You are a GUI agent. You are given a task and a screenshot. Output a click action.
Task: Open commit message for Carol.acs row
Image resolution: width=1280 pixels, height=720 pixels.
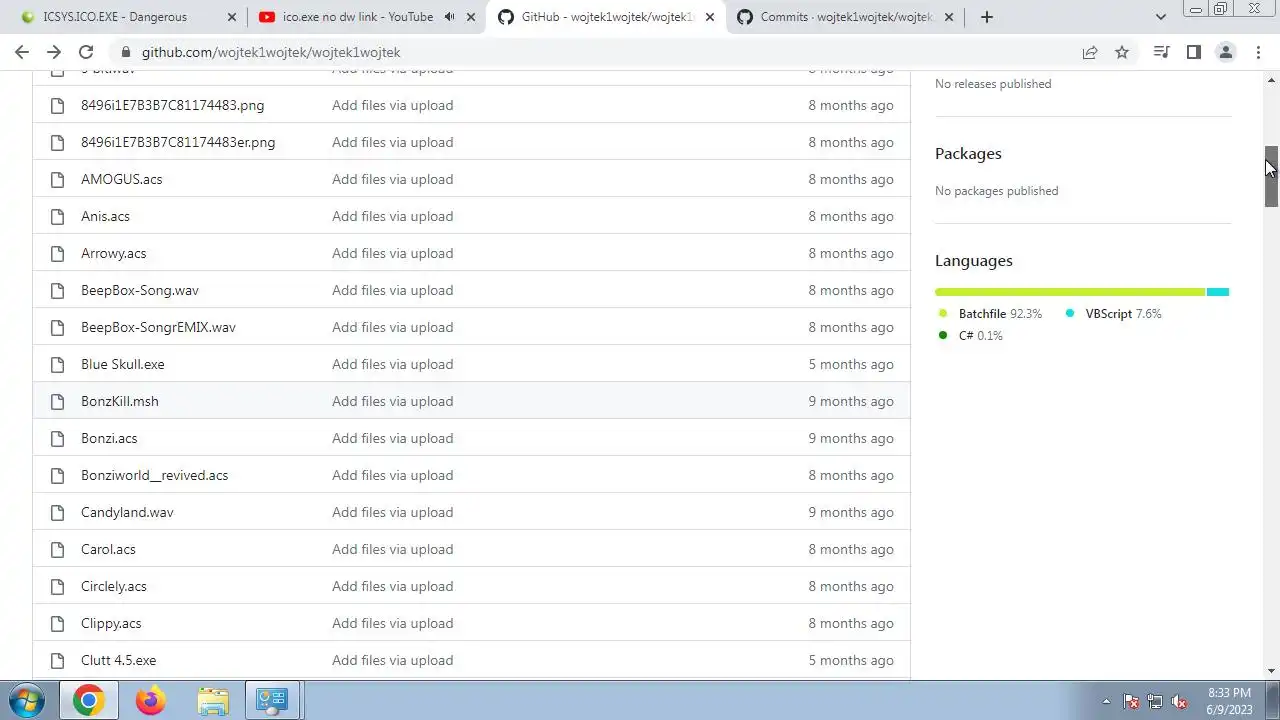tap(392, 549)
